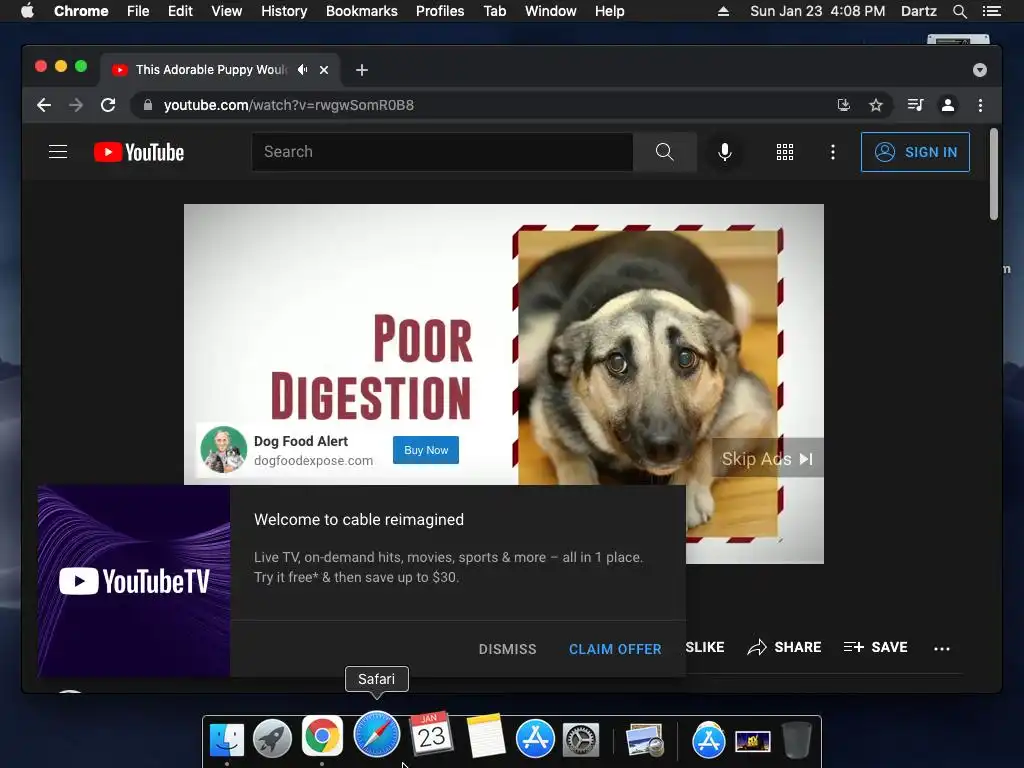Click the Dog Food Alert ad title
Screen dimensions: 1024x768
click(x=301, y=441)
